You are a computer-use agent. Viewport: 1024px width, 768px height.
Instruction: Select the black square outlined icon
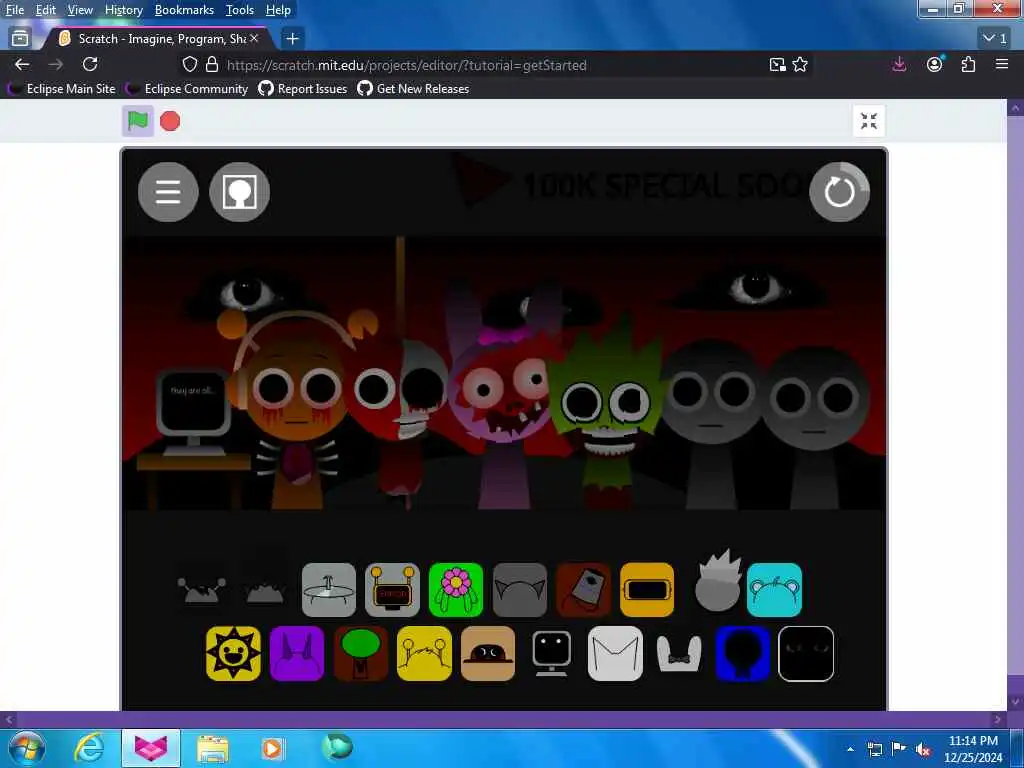[806, 653]
